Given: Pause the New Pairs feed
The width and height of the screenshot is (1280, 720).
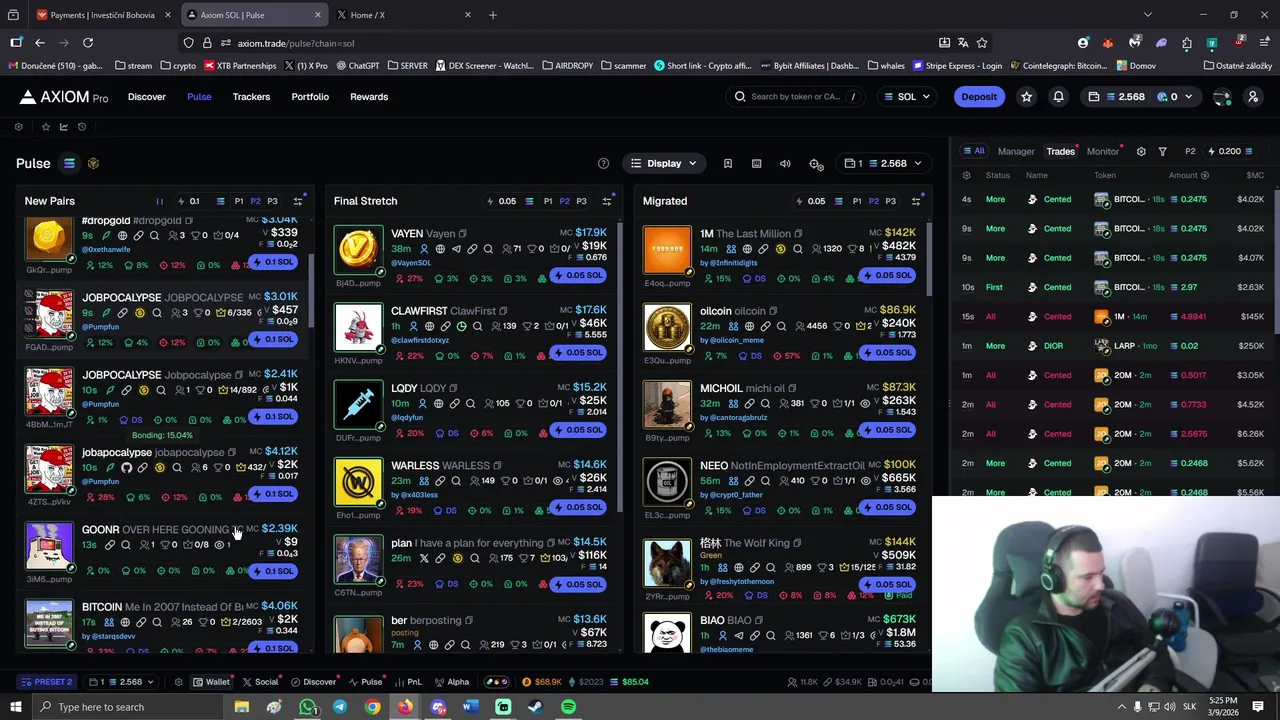Looking at the screenshot, I should pyautogui.click(x=159, y=201).
